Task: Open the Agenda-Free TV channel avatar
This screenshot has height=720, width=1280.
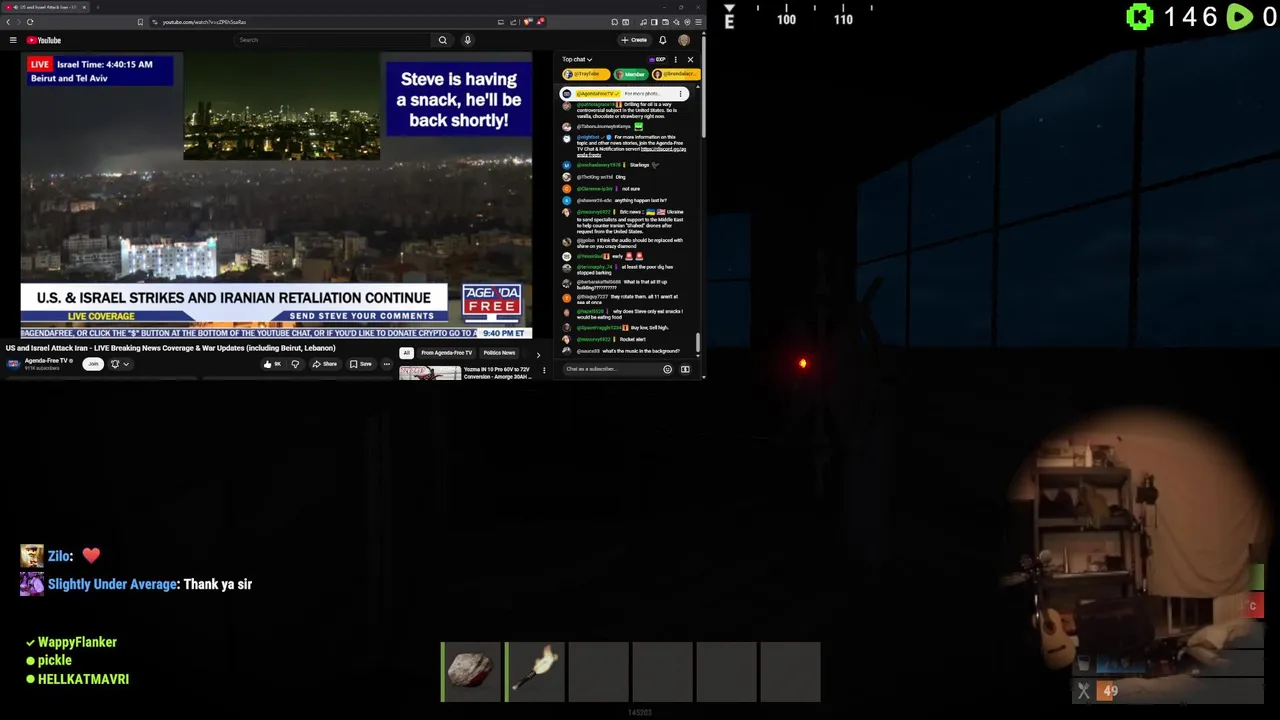Action: coord(13,364)
